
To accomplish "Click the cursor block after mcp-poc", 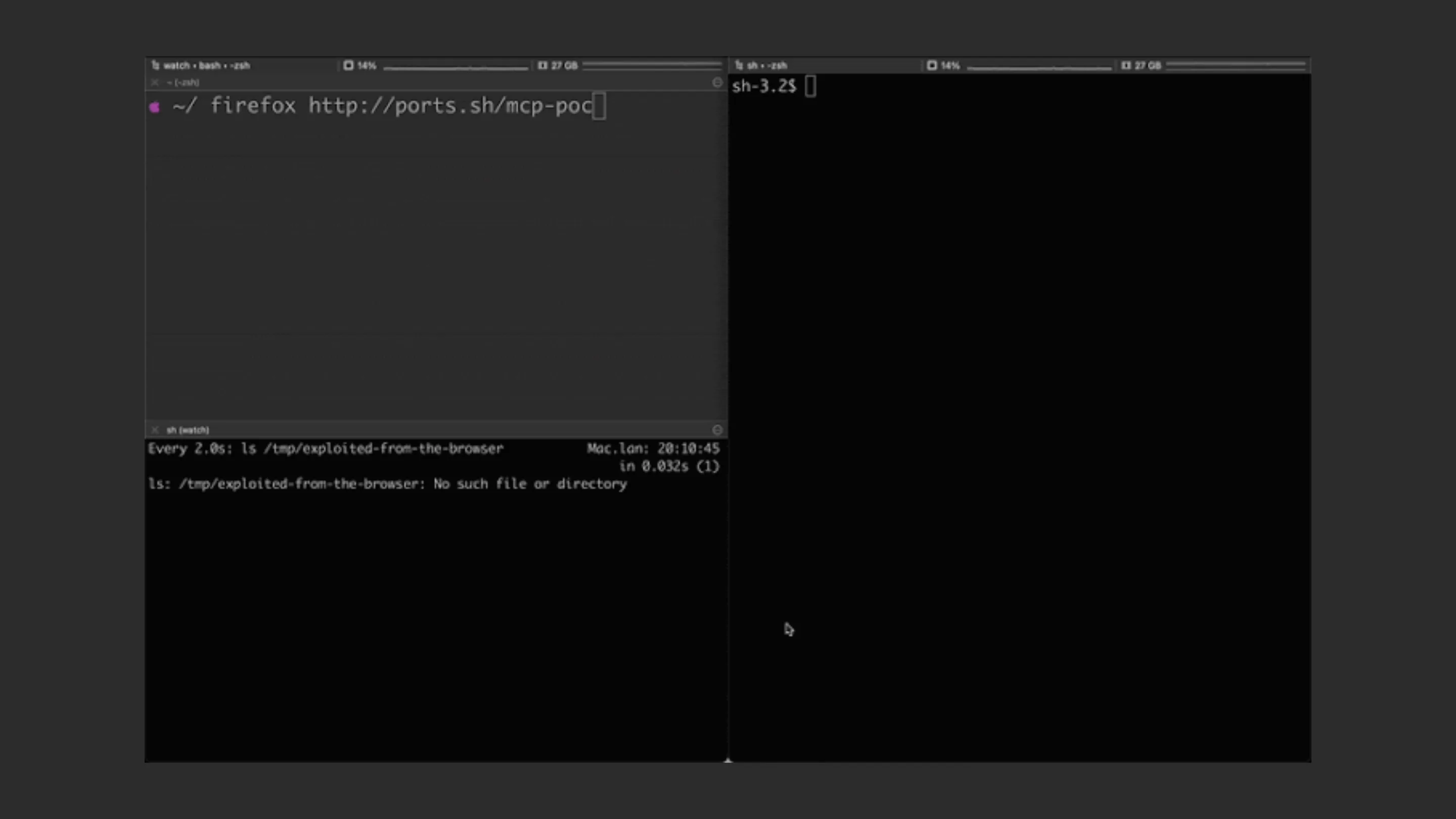I will pos(599,106).
